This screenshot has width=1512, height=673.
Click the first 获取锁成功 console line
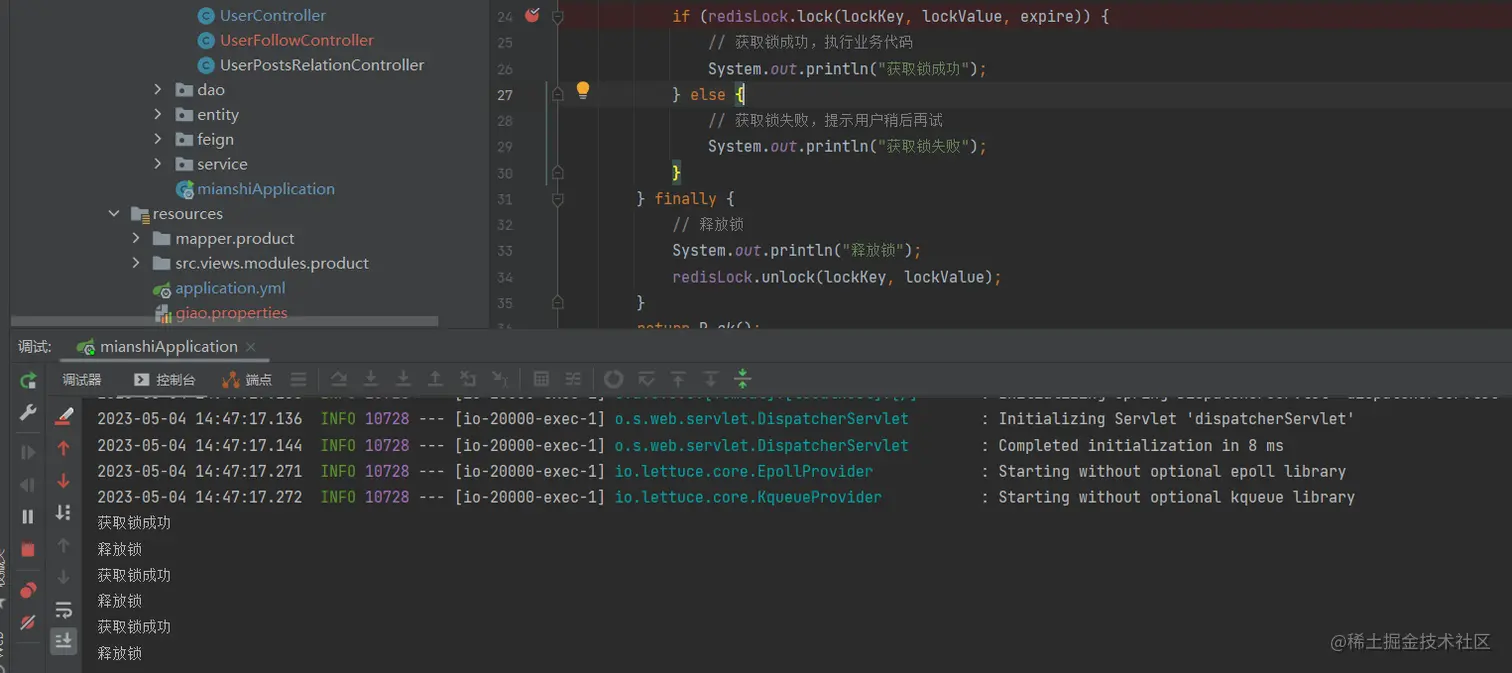pyautogui.click(x=134, y=523)
